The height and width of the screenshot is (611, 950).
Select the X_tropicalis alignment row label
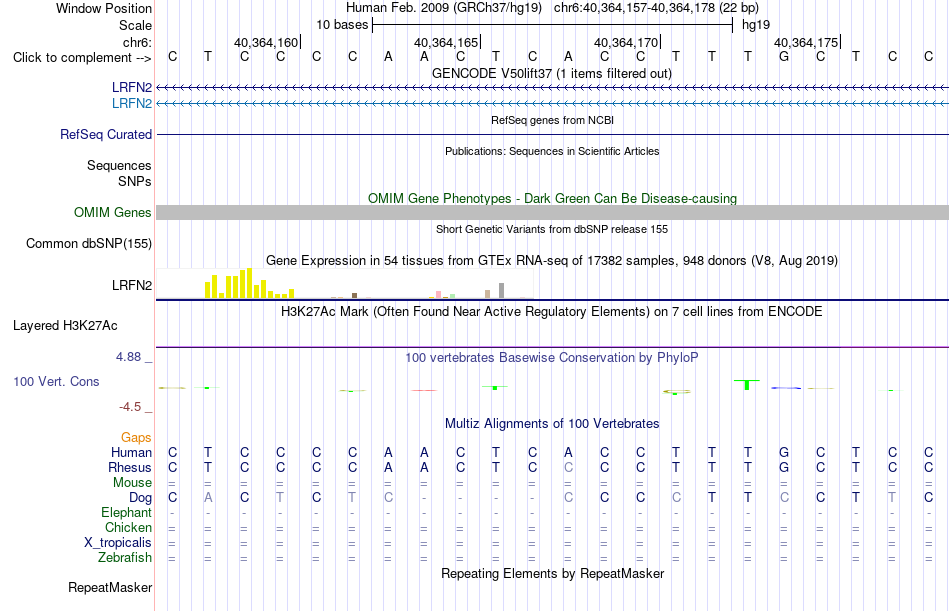point(118,543)
